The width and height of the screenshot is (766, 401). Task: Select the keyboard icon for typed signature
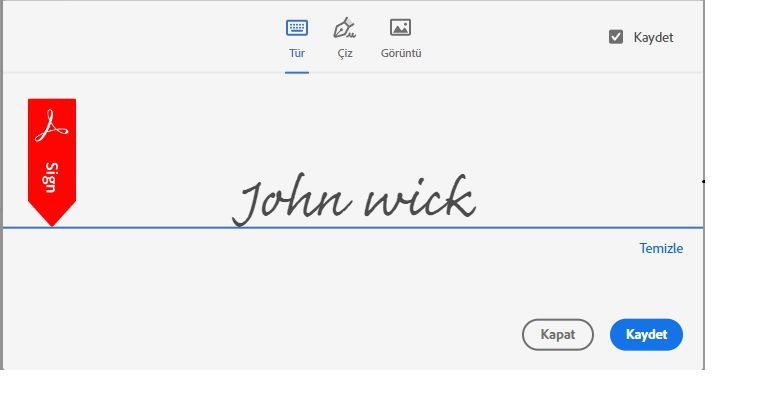297,28
